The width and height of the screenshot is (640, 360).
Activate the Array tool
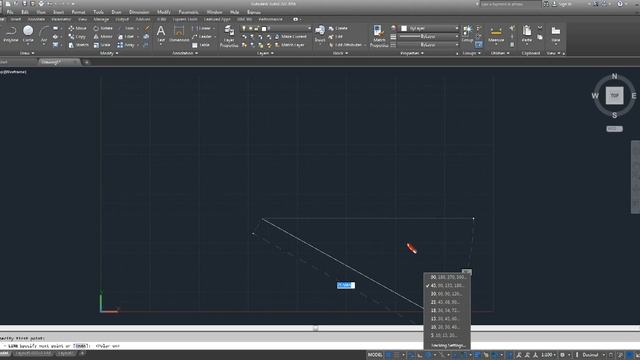point(126,45)
